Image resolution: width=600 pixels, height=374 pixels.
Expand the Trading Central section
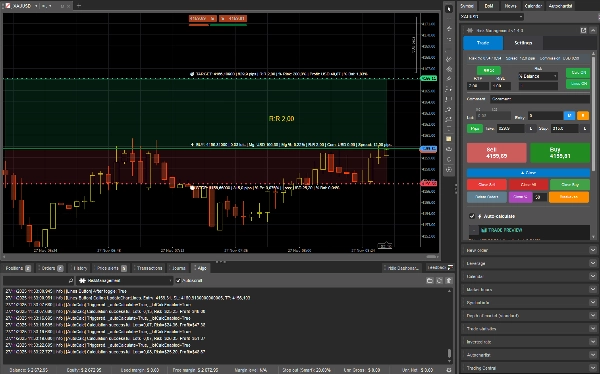(530, 367)
